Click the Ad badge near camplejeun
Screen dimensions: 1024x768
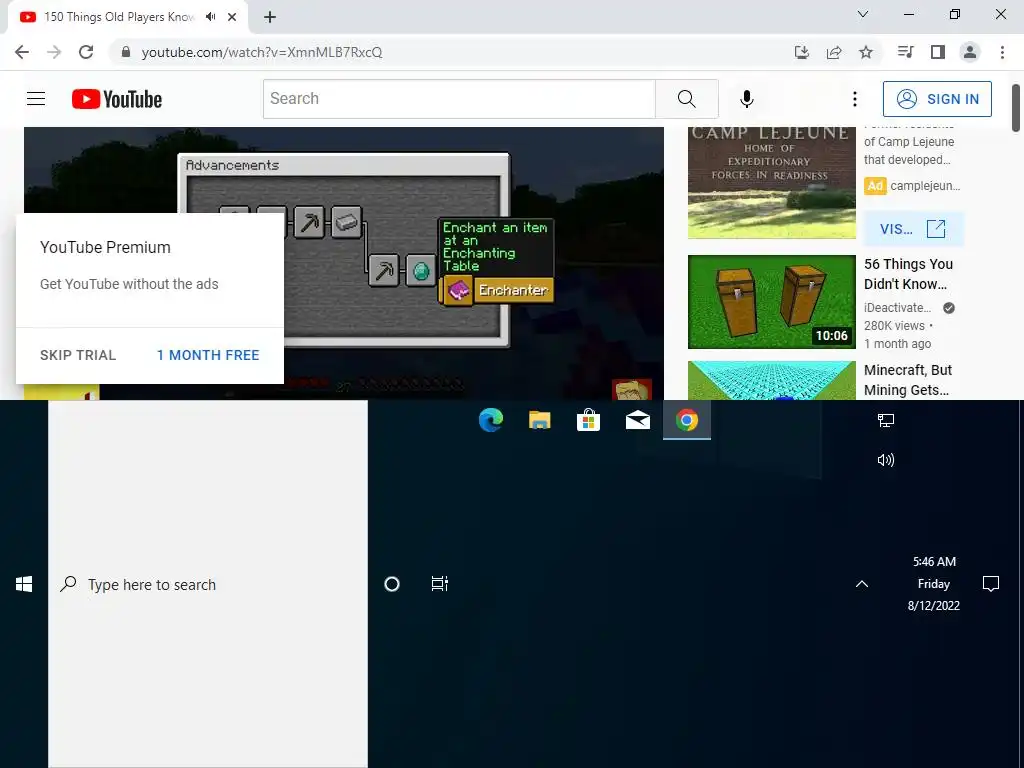click(875, 185)
